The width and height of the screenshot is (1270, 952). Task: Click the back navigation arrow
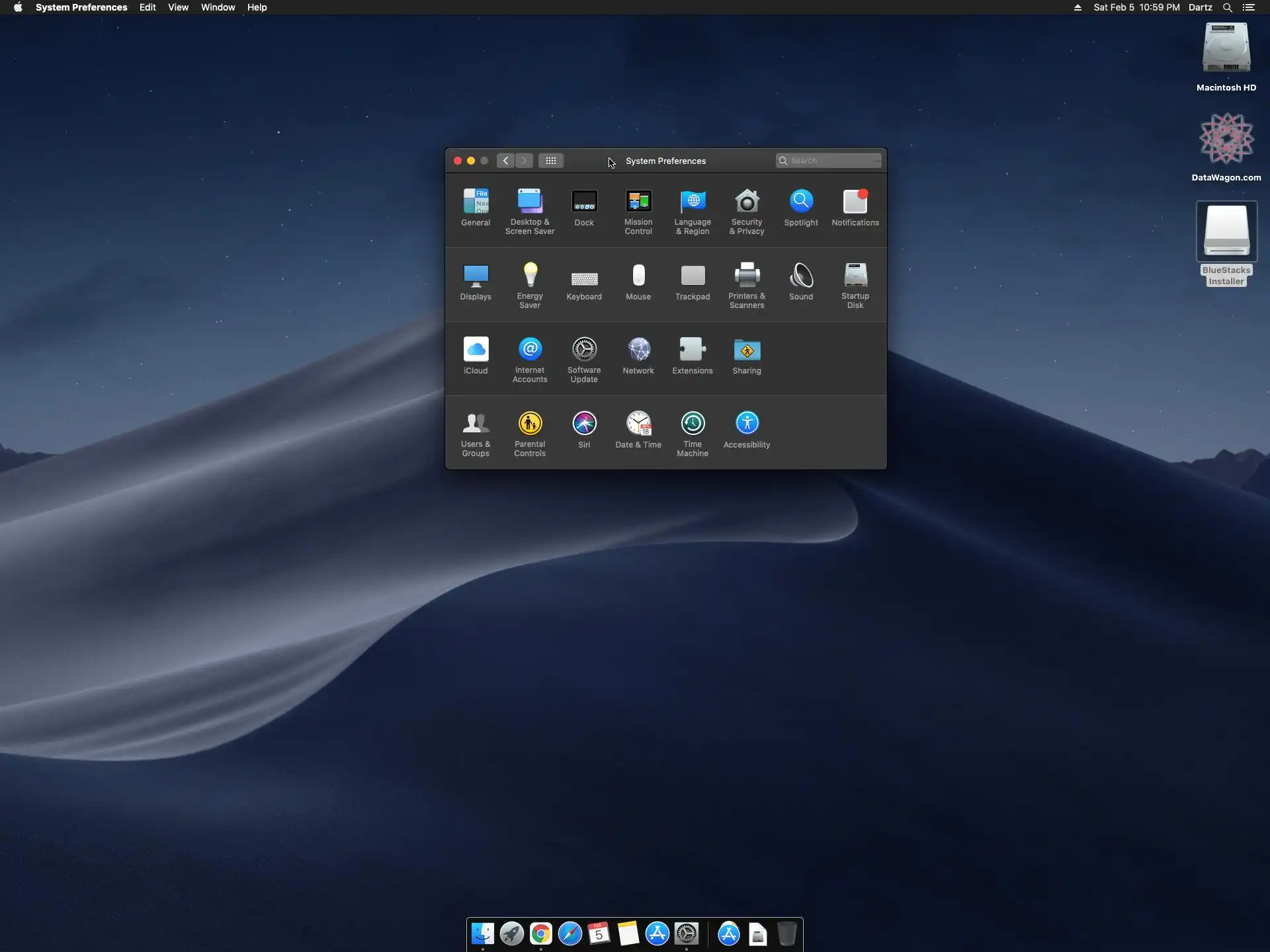tap(505, 161)
